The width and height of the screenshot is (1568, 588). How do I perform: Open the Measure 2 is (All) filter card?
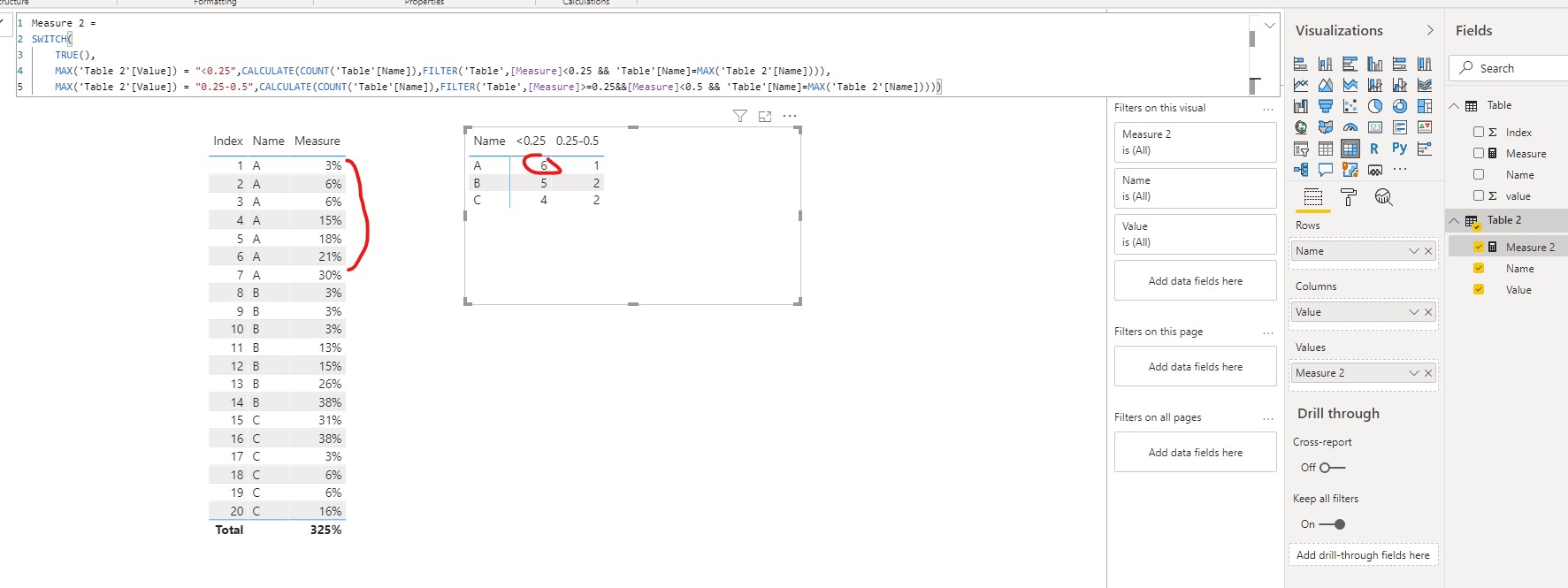pyautogui.click(x=1195, y=141)
